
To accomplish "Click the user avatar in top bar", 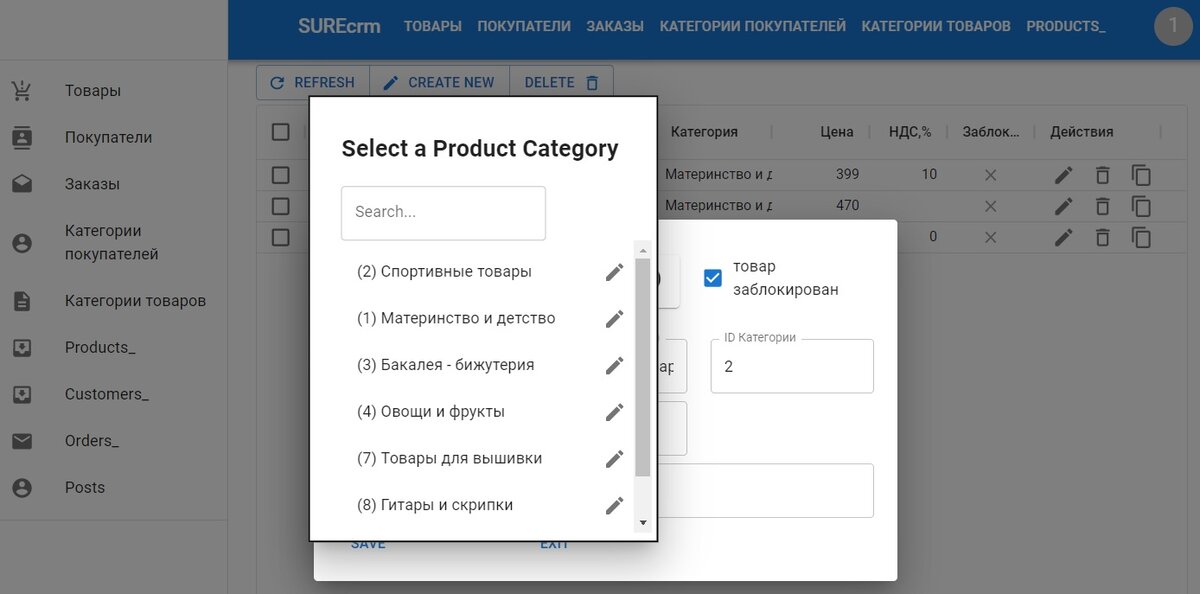I will (1173, 26).
